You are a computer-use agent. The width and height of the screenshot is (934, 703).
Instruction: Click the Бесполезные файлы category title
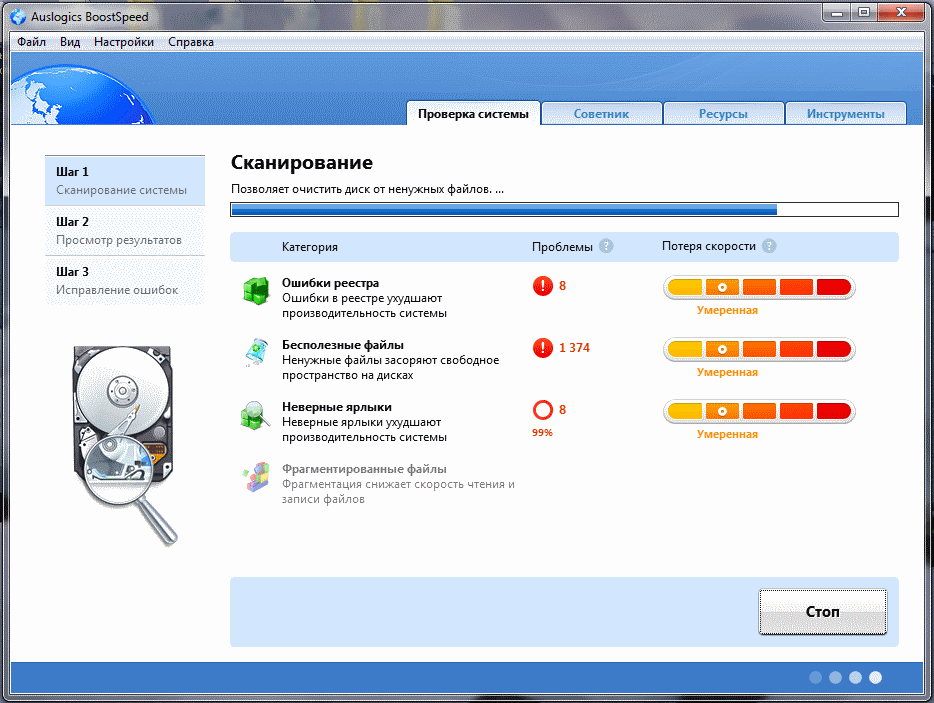pyautogui.click(x=343, y=345)
